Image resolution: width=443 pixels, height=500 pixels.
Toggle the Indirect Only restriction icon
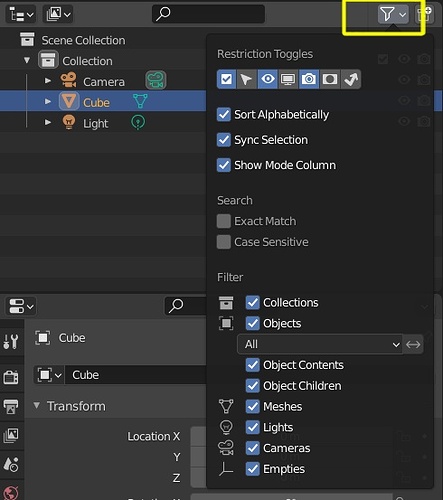coord(351,79)
